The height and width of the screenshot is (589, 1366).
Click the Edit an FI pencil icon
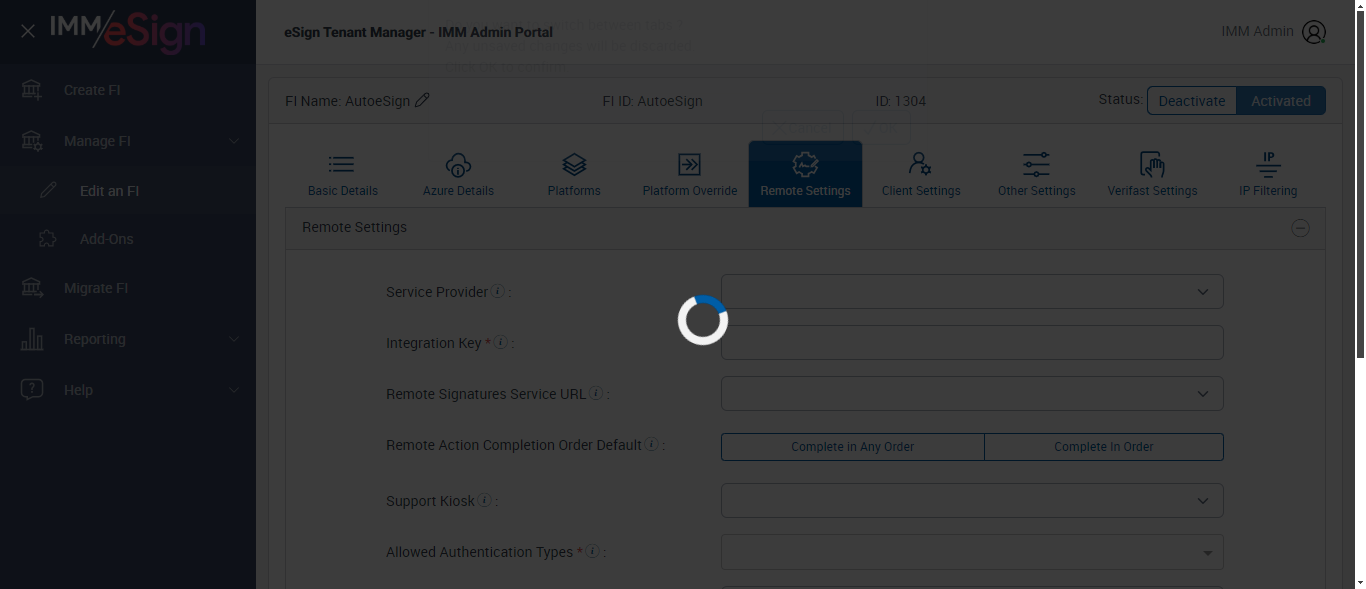point(48,191)
